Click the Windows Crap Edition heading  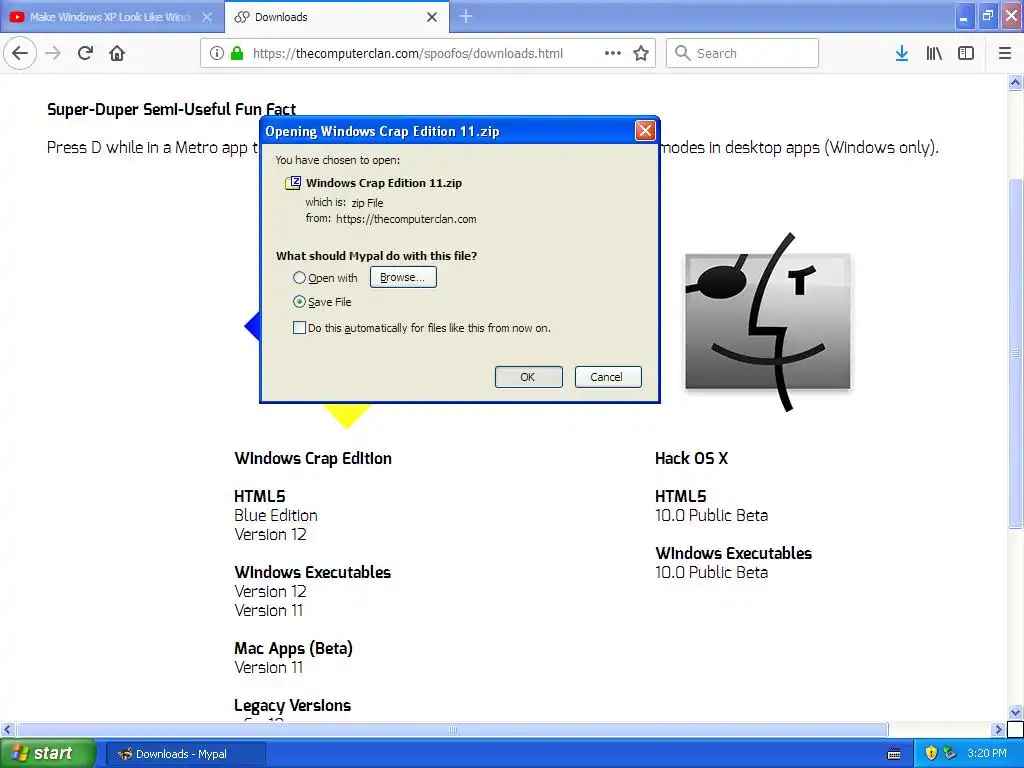click(x=313, y=458)
